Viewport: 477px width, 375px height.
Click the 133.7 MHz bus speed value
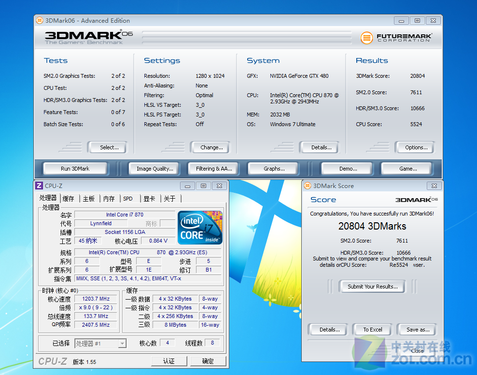coord(96,316)
